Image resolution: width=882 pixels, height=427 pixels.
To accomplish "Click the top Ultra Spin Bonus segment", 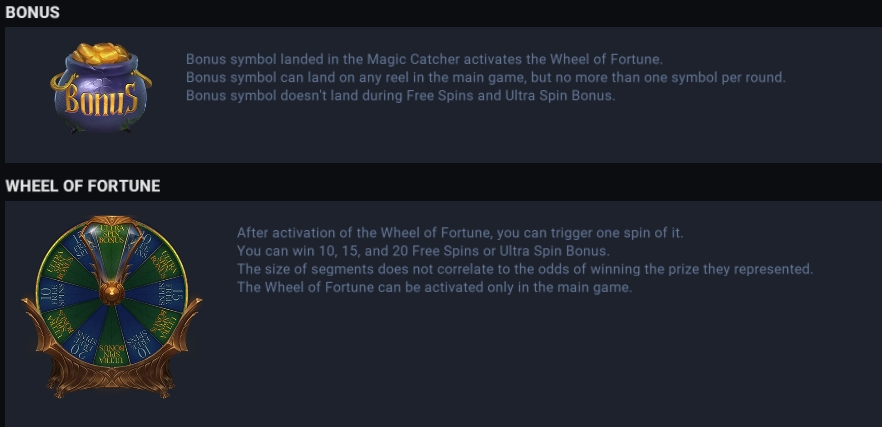I will 112,234.
